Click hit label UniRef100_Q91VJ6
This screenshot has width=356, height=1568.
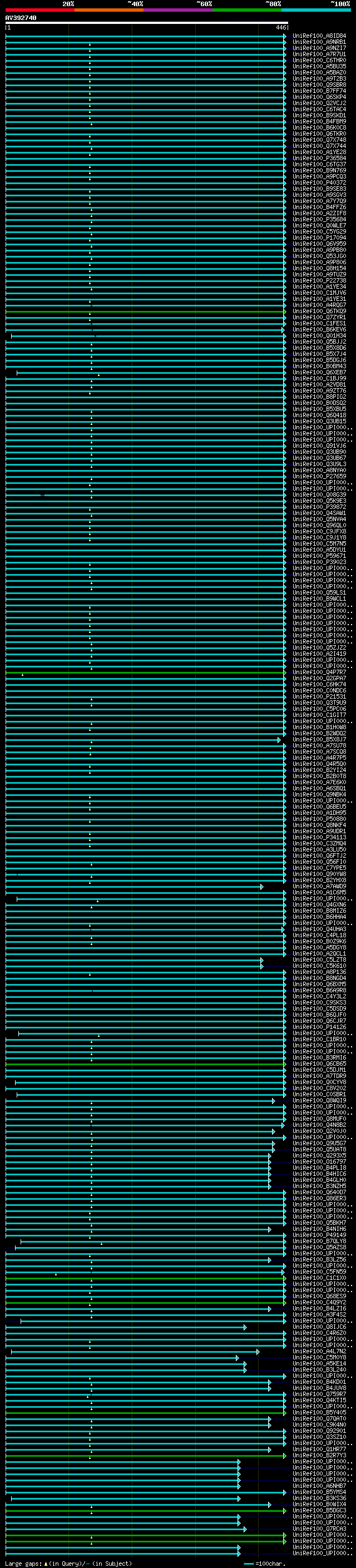point(319,446)
